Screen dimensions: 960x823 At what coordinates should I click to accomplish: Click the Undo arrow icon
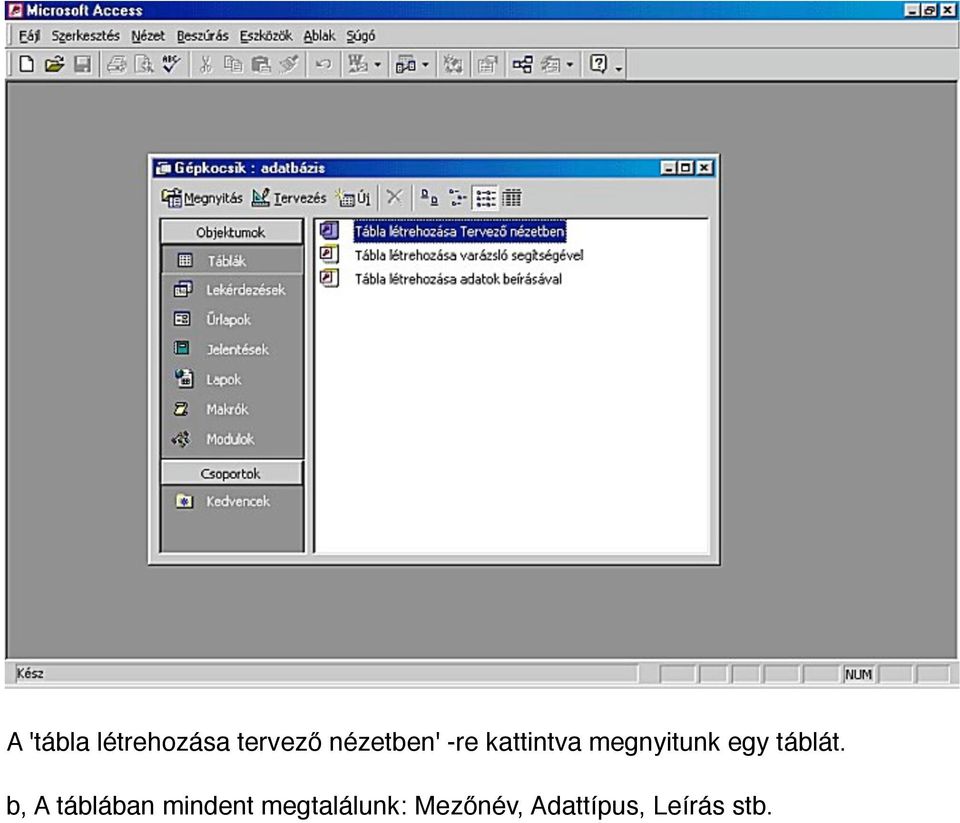click(x=323, y=64)
